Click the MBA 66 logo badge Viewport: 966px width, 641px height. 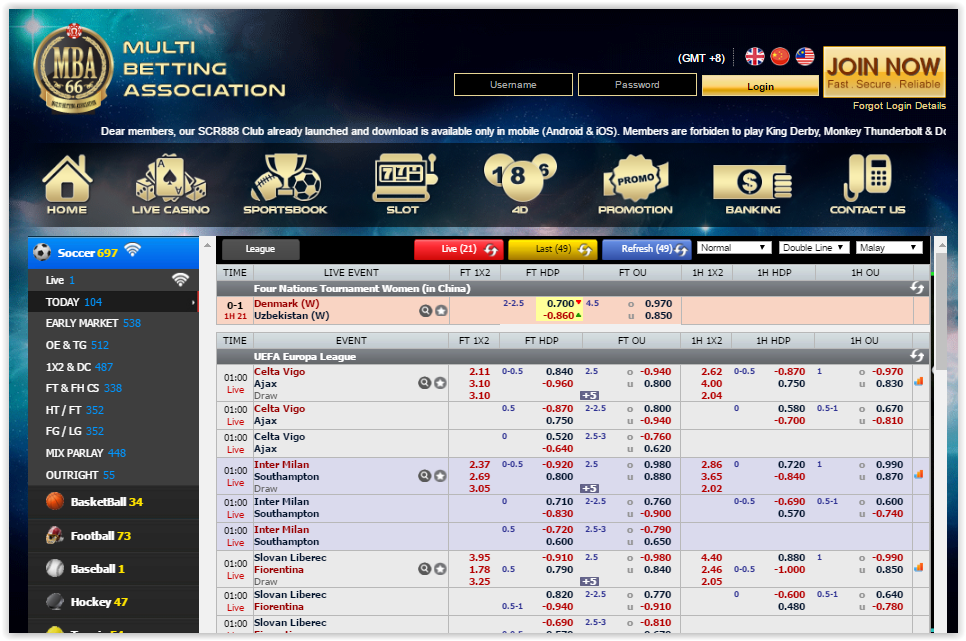[x=73, y=68]
